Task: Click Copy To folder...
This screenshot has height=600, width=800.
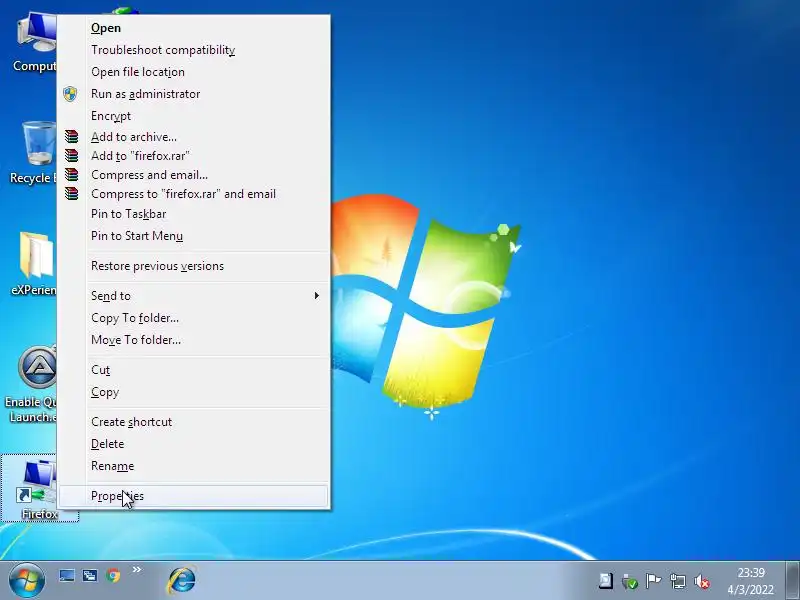Action: pyautogui.click(x=194, y=318)
